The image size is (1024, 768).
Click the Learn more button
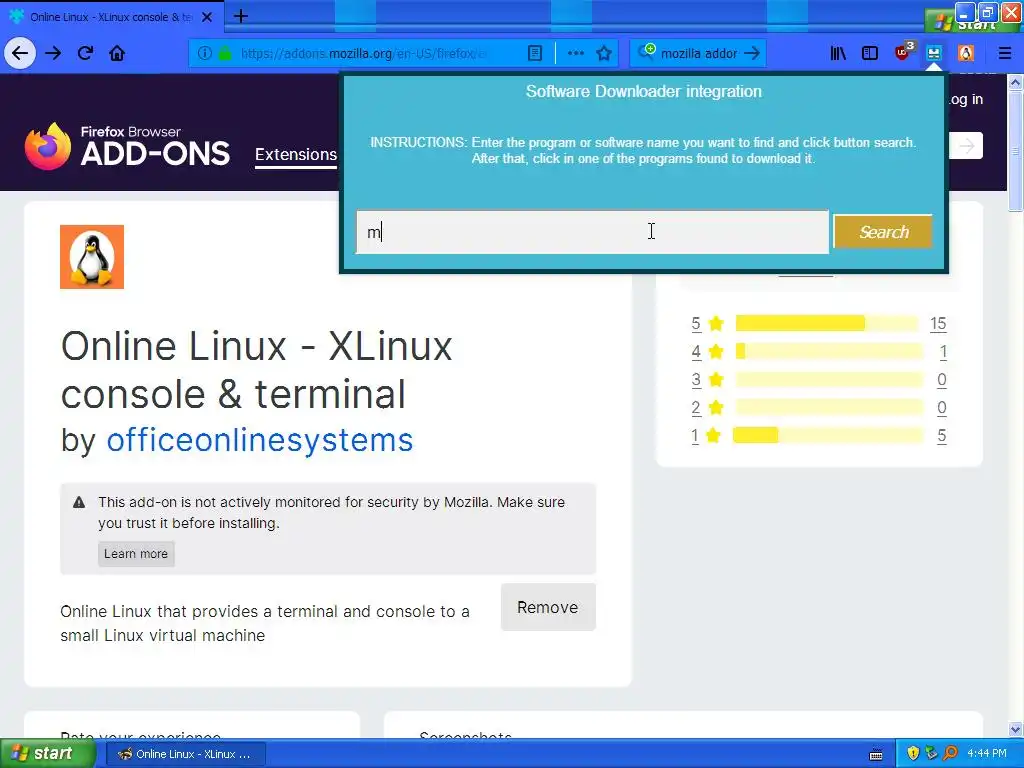click(x=136, y=554)
